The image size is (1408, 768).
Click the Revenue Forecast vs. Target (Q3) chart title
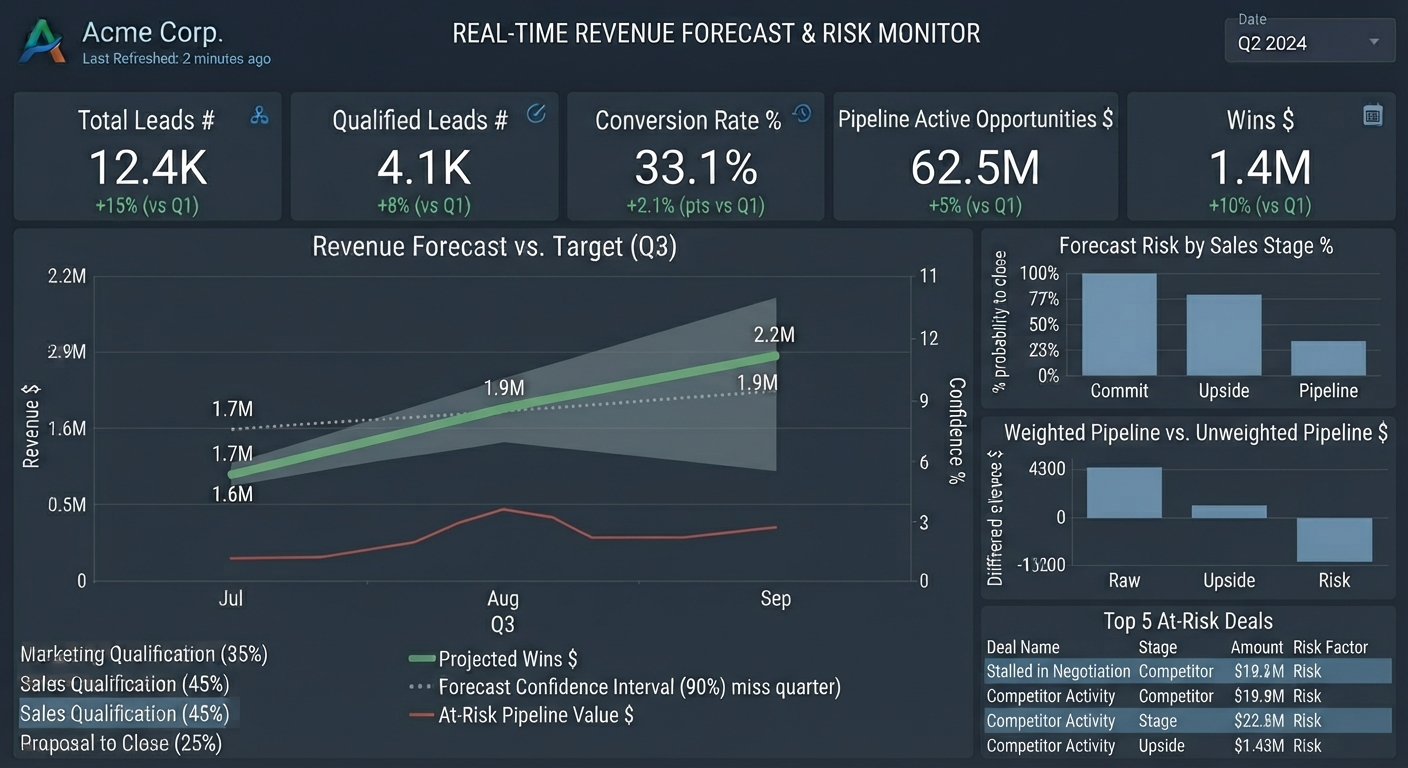[x=494, y=247]
